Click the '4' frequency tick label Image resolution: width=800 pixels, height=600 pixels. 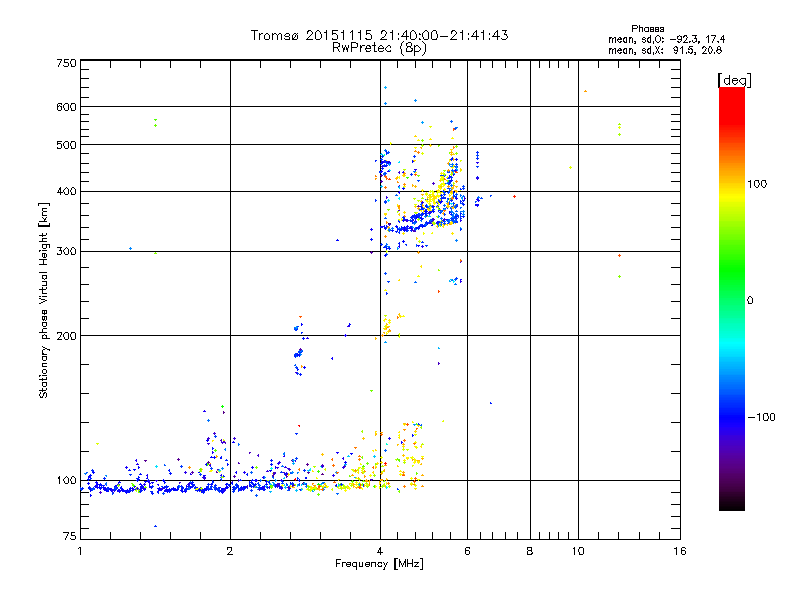pos(380,551)
